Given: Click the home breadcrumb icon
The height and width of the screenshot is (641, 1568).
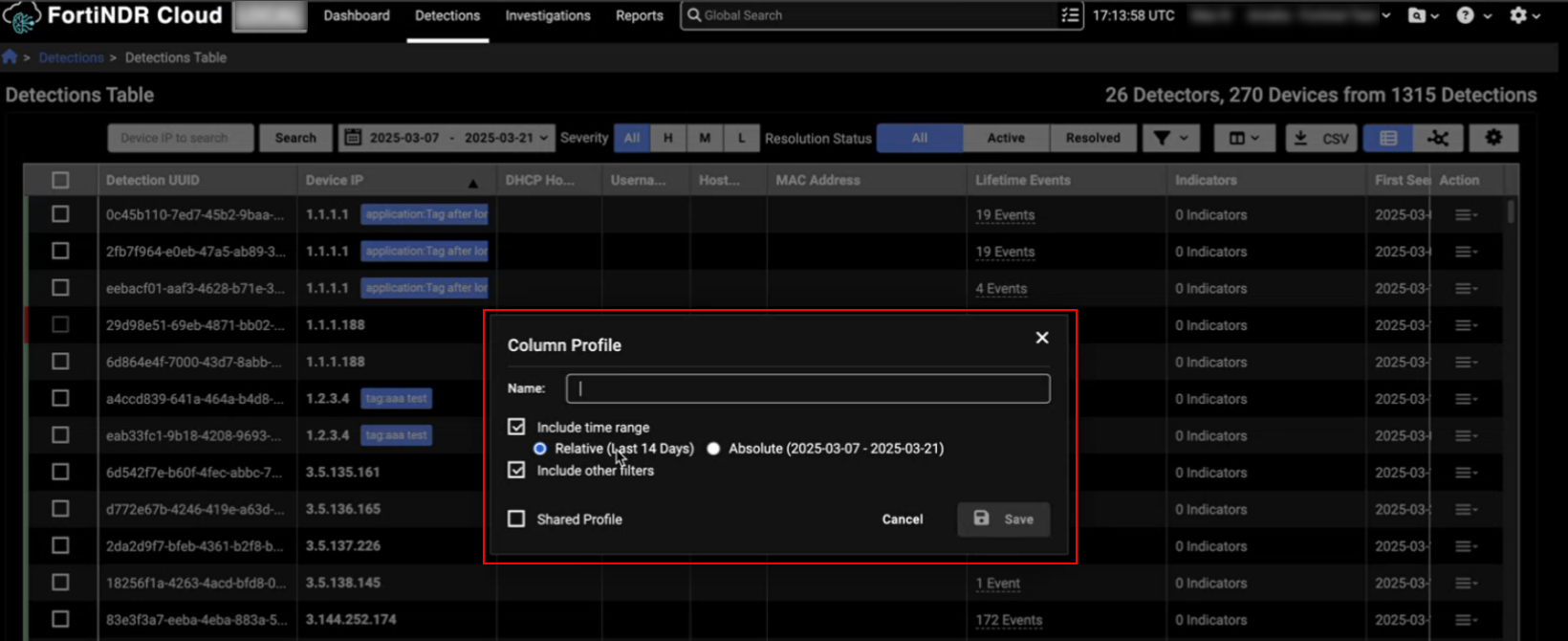Looking at the screenshot, I should (10, 56).
